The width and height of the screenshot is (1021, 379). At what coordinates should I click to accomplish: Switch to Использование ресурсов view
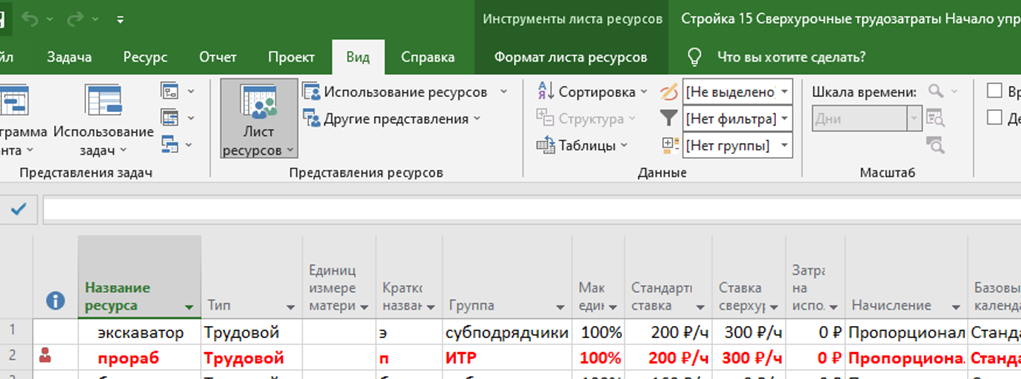pyautogui.click(x=396, y=92)
